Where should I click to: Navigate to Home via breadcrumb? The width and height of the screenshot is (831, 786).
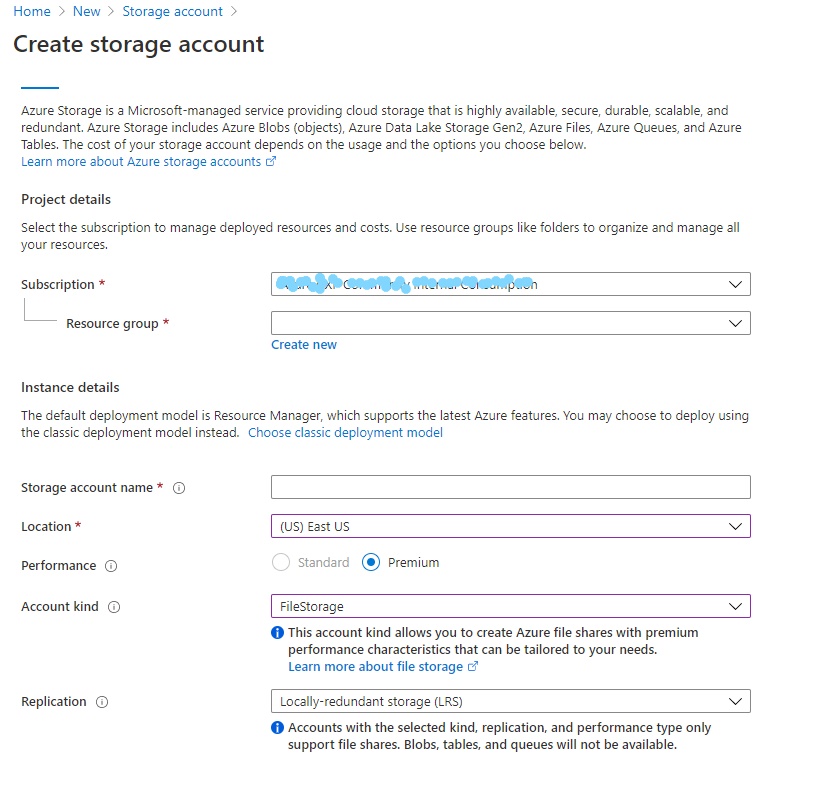pyautogui.click(x=31, y=11)
